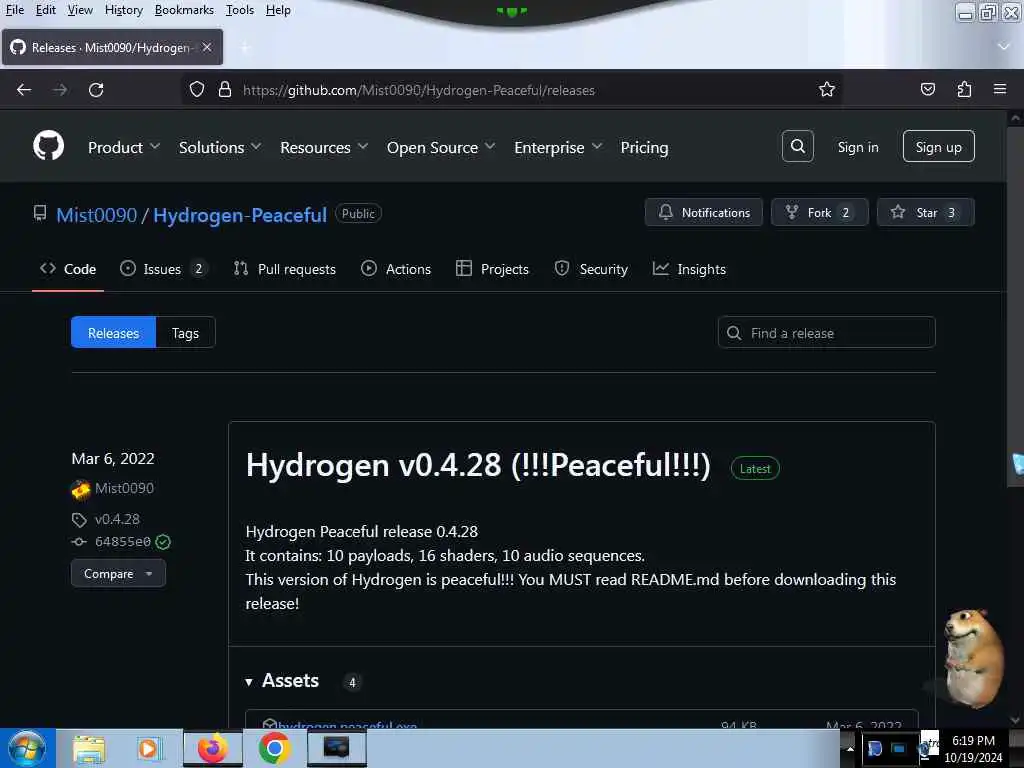Open the Security tab

591,269
